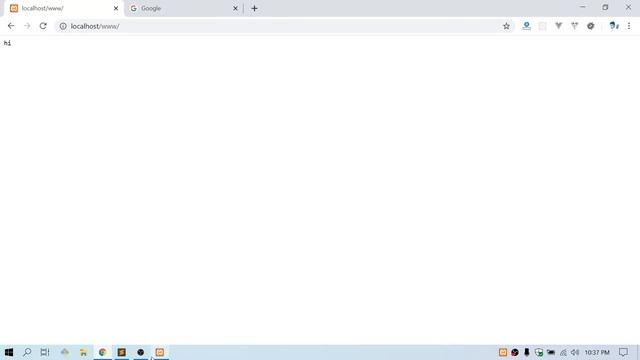Open the black circular app on taskbar
Image resolution: width=640 pixels, height=360 pixels.
(140, 352)
